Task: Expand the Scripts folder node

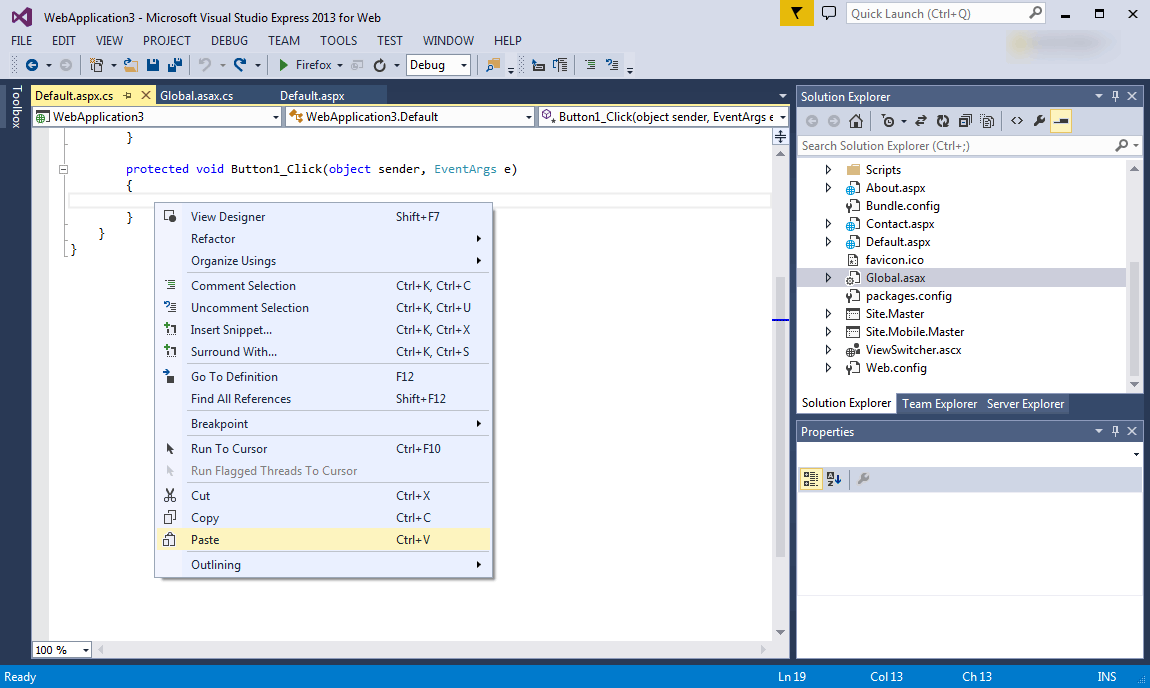Action: click(828, 169)
